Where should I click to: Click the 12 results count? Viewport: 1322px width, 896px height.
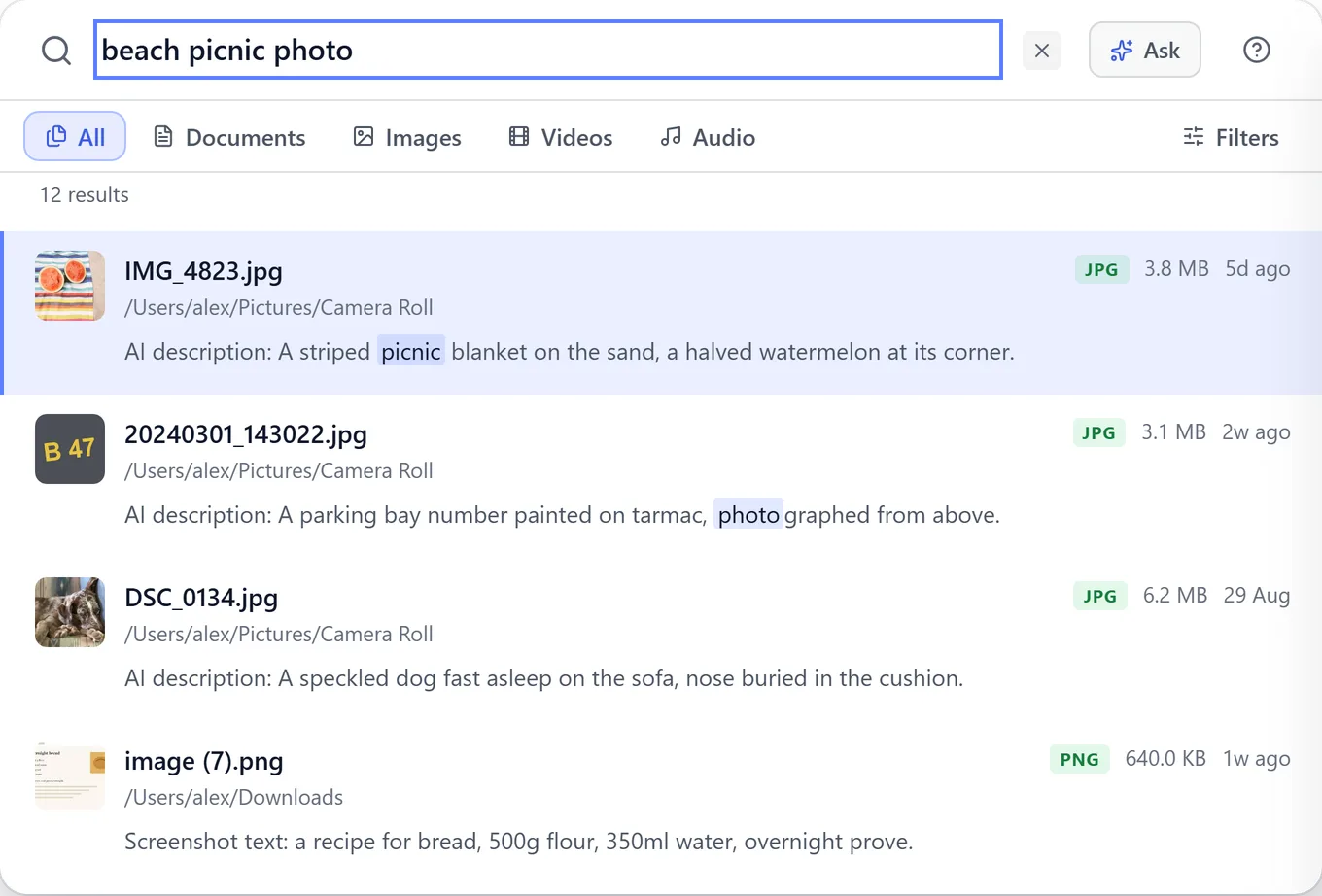[x=85, y=194]
